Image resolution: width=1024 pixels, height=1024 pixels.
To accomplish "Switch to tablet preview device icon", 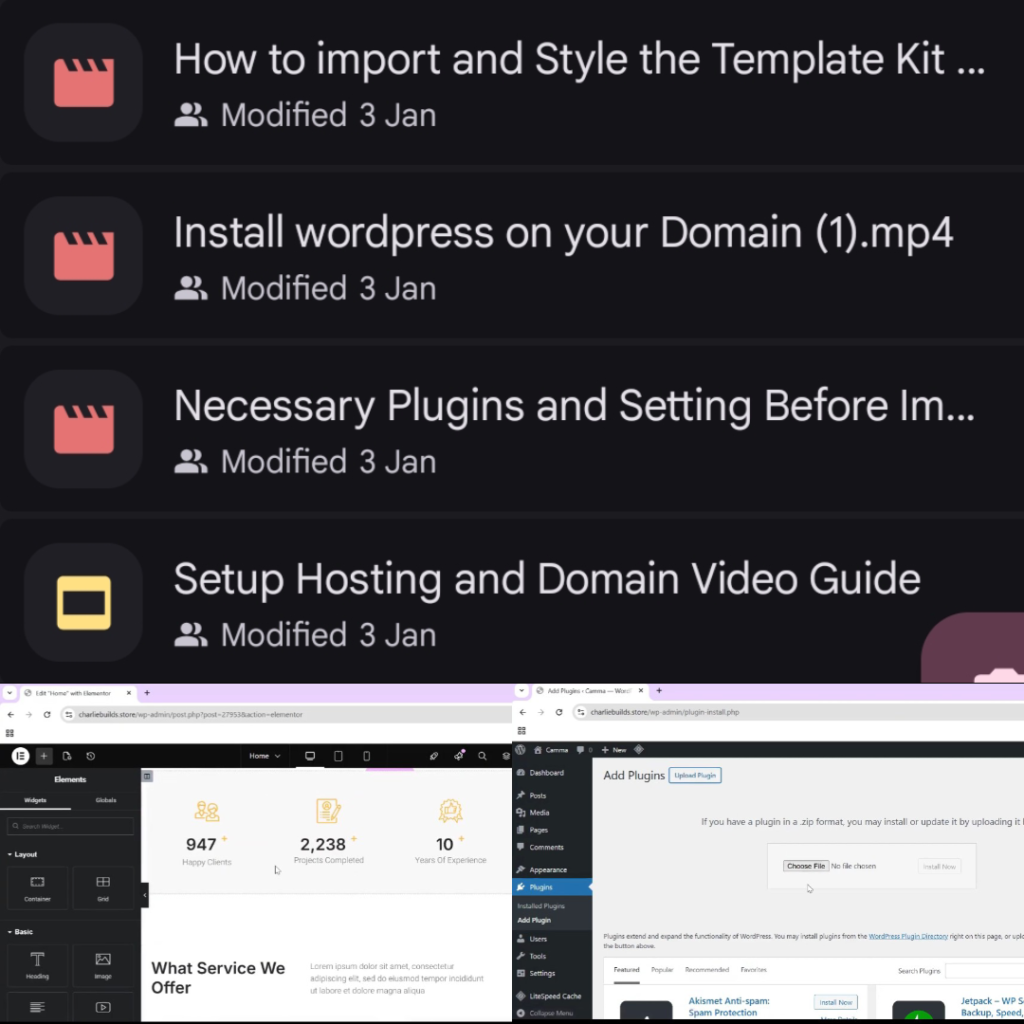I will tap(338, 756).
